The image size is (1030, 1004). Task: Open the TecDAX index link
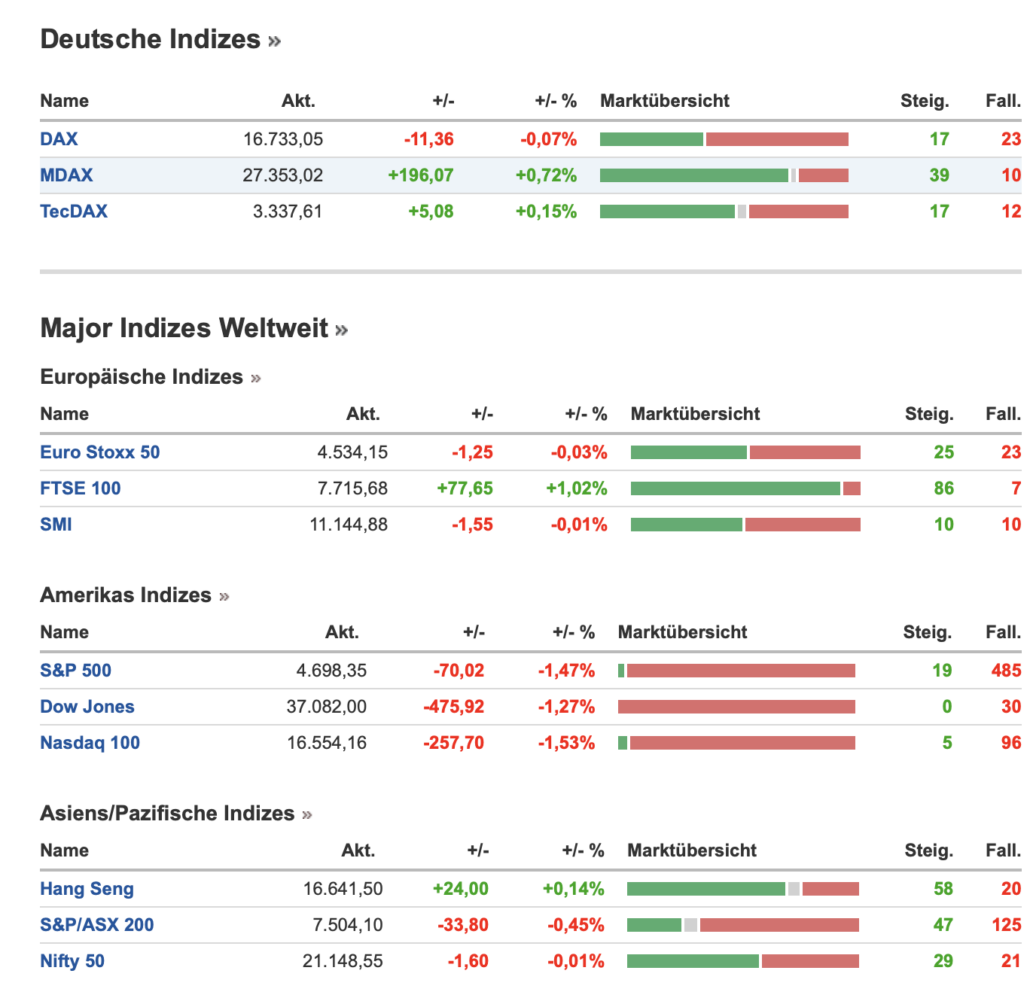(74, 212)
